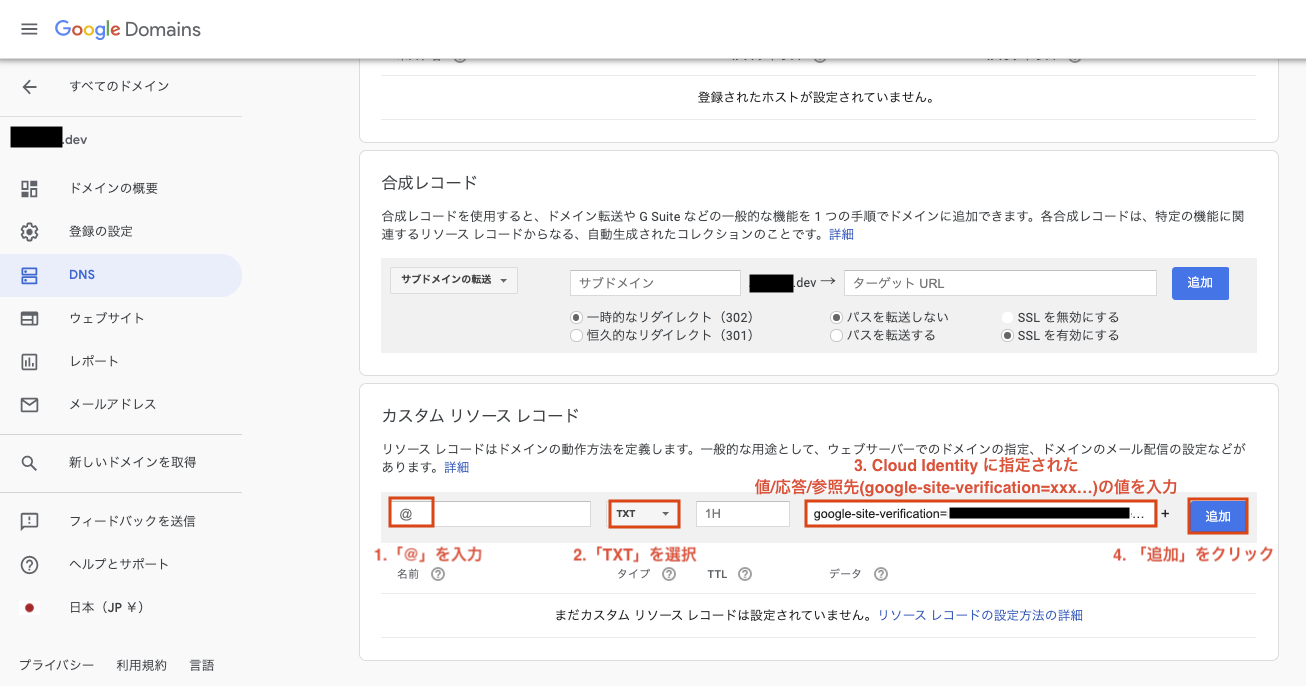Open ドメインの概要 in the sidebar
Image resolution: width=1306 pixels, height=686 pixels.
click(x=114, y=189)
